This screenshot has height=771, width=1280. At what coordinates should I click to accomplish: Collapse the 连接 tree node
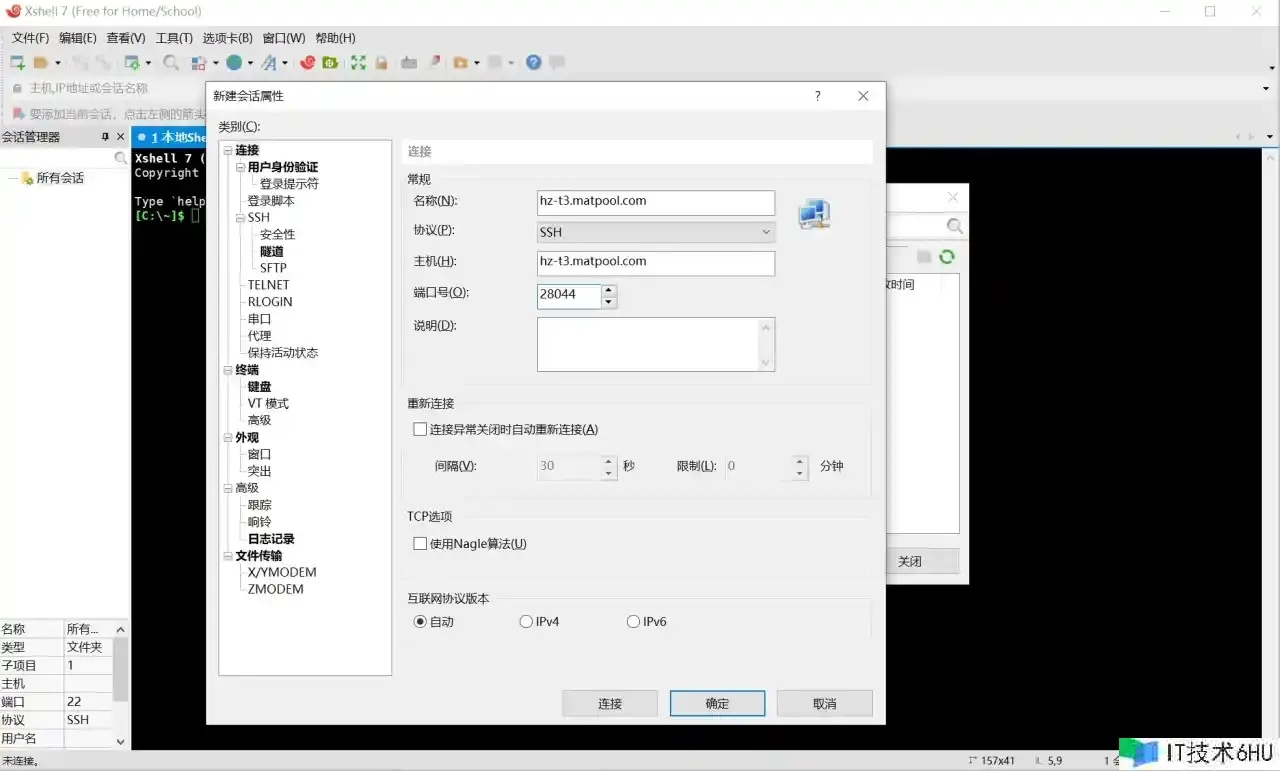point(228,151)
